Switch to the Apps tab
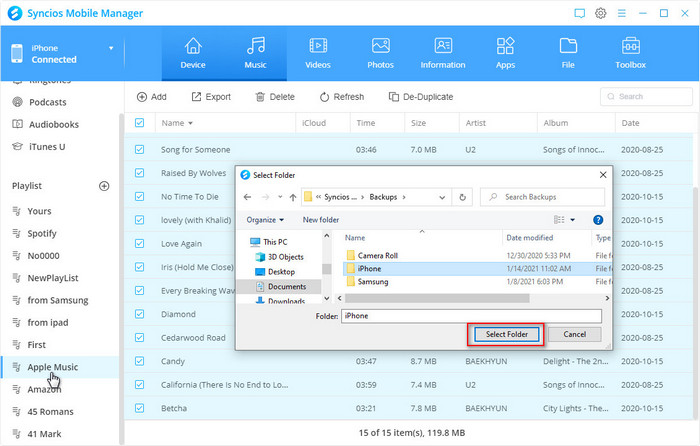Viewport: 700px width, 446px height. 505,53
